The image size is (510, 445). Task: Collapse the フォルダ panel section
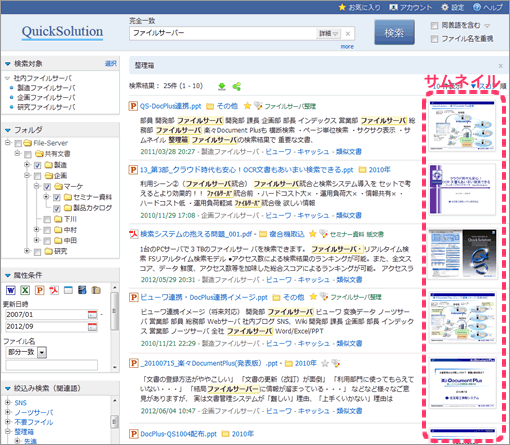pos(8,130)
